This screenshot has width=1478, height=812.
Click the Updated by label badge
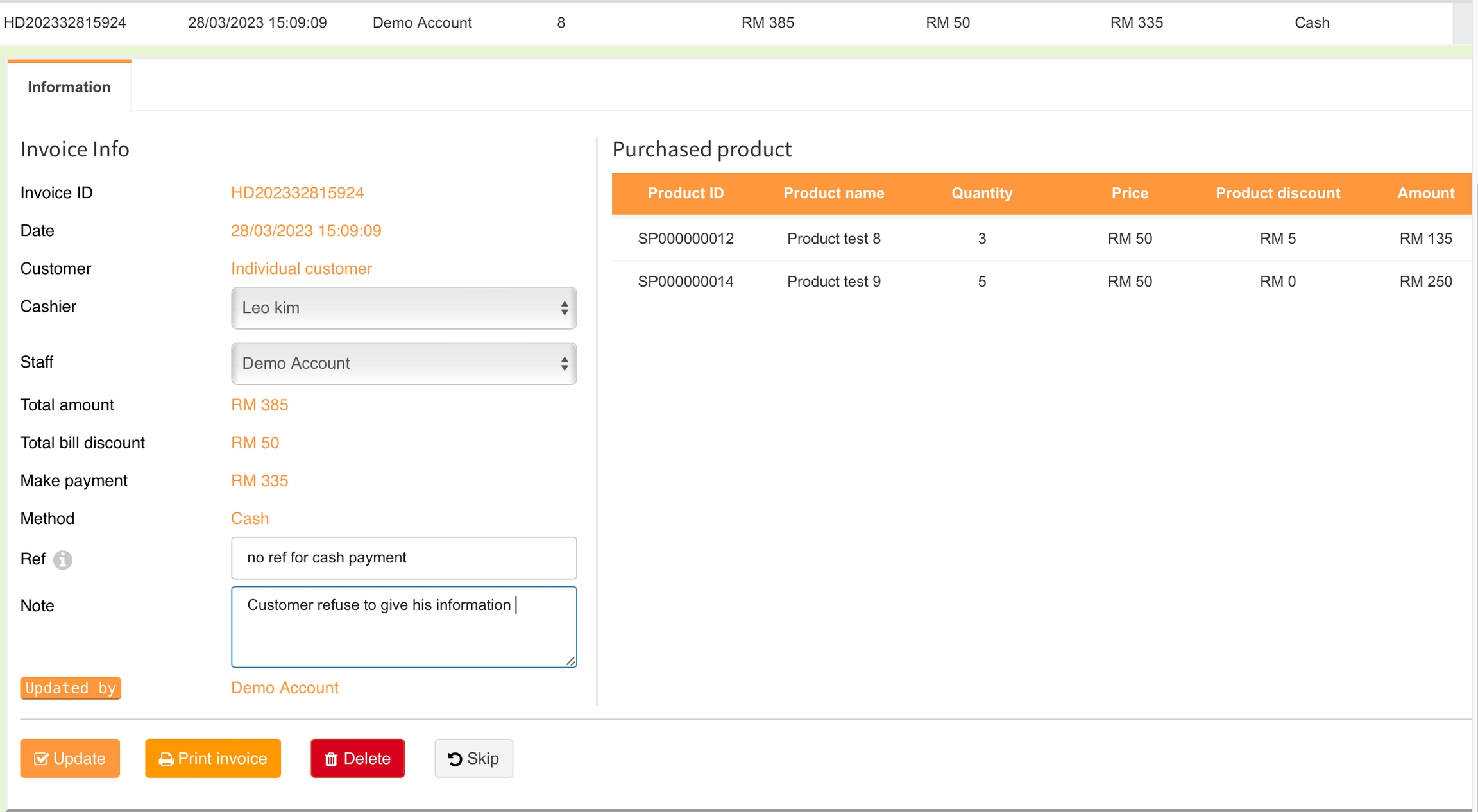coord(71,688)
